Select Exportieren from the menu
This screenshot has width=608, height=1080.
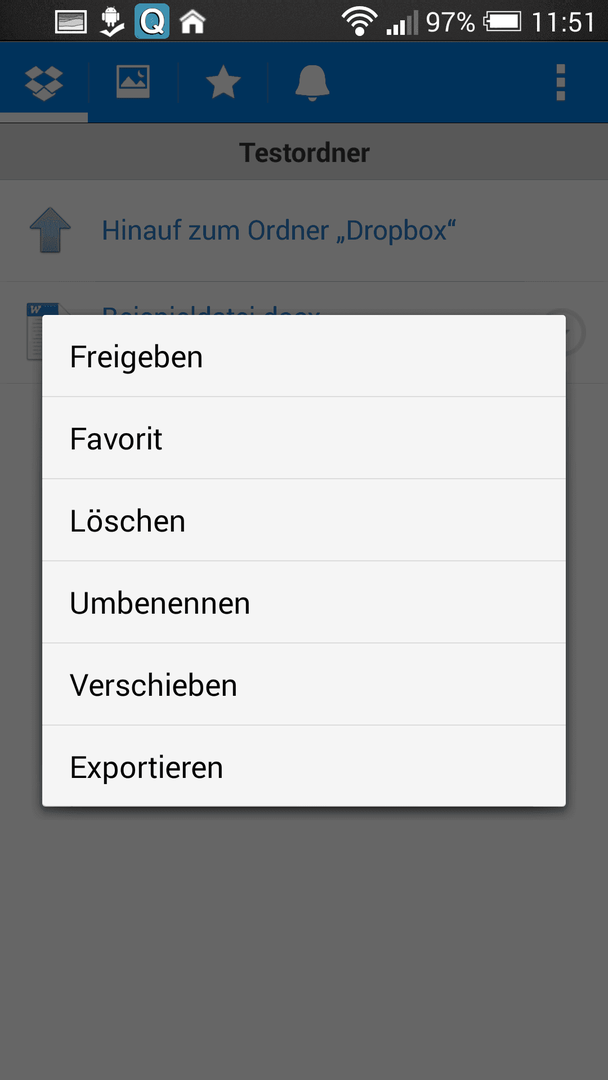(x=304, y=766)
